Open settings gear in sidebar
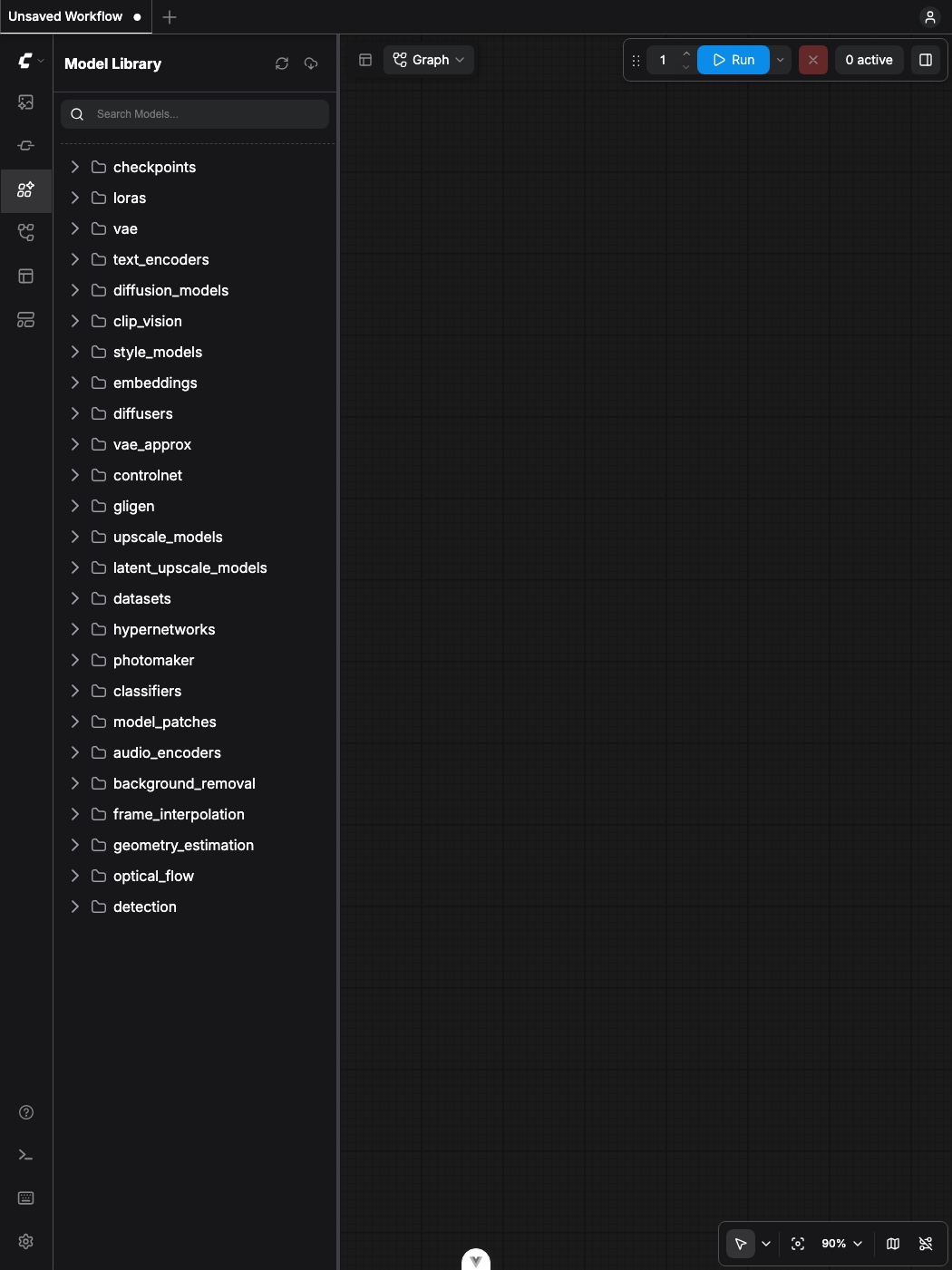 point(26,1242)
